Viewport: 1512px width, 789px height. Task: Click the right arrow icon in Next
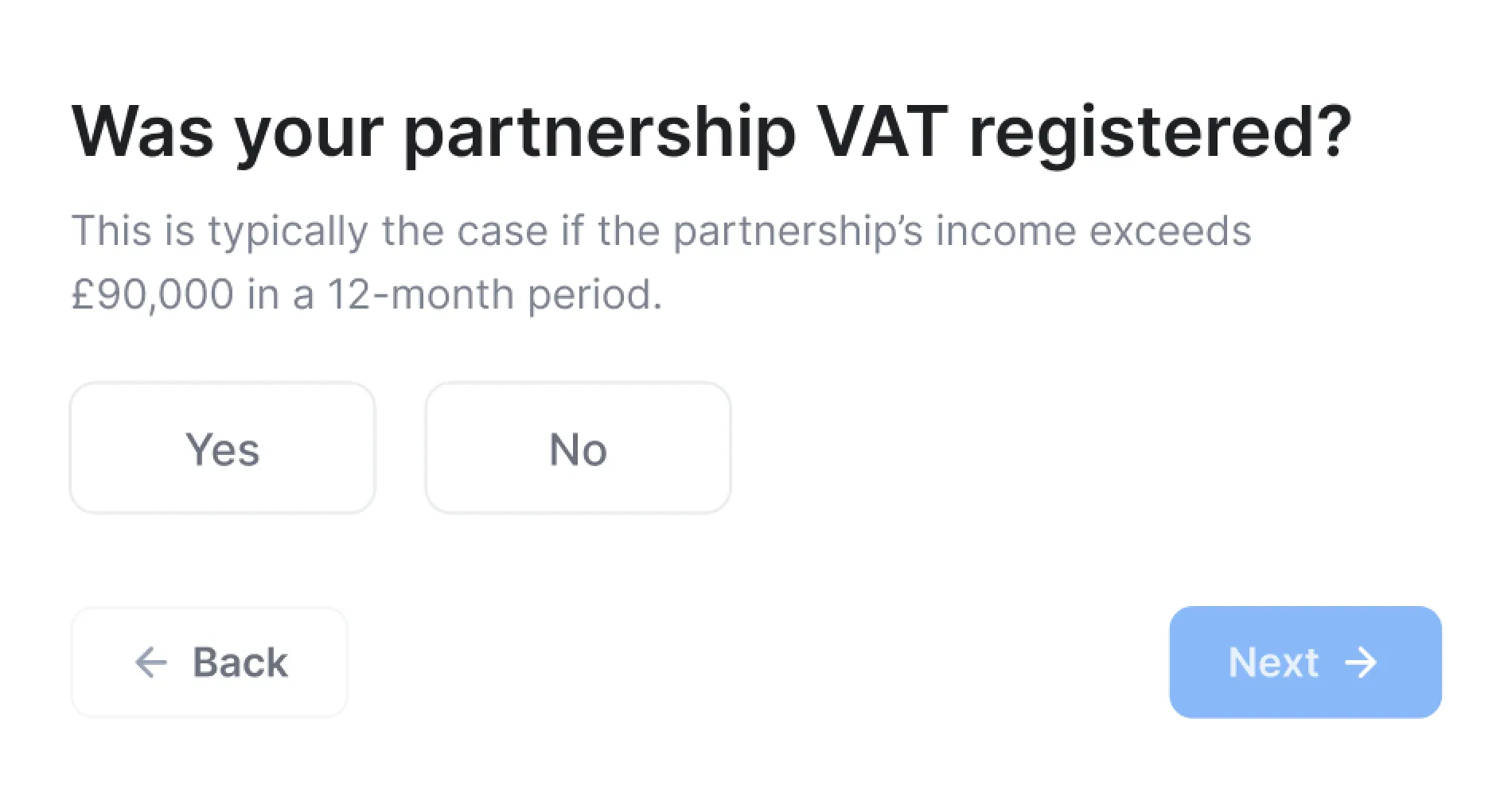pos(1361,663)
